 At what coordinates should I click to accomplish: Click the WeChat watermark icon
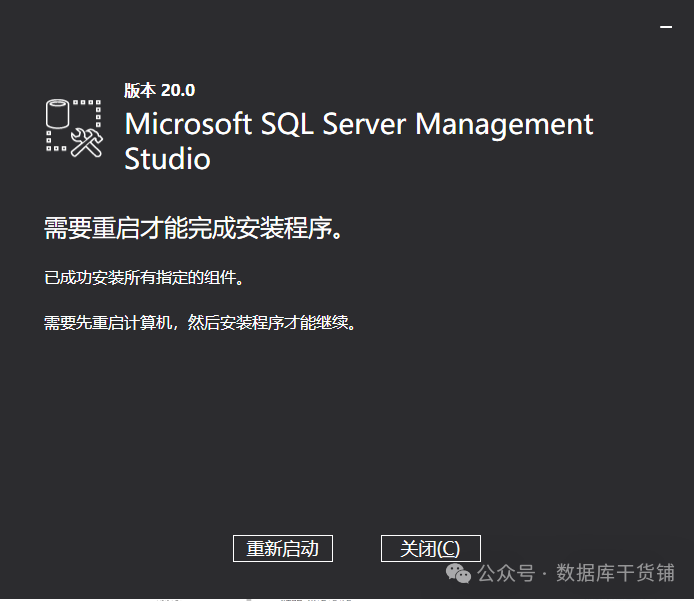point(459,574)
